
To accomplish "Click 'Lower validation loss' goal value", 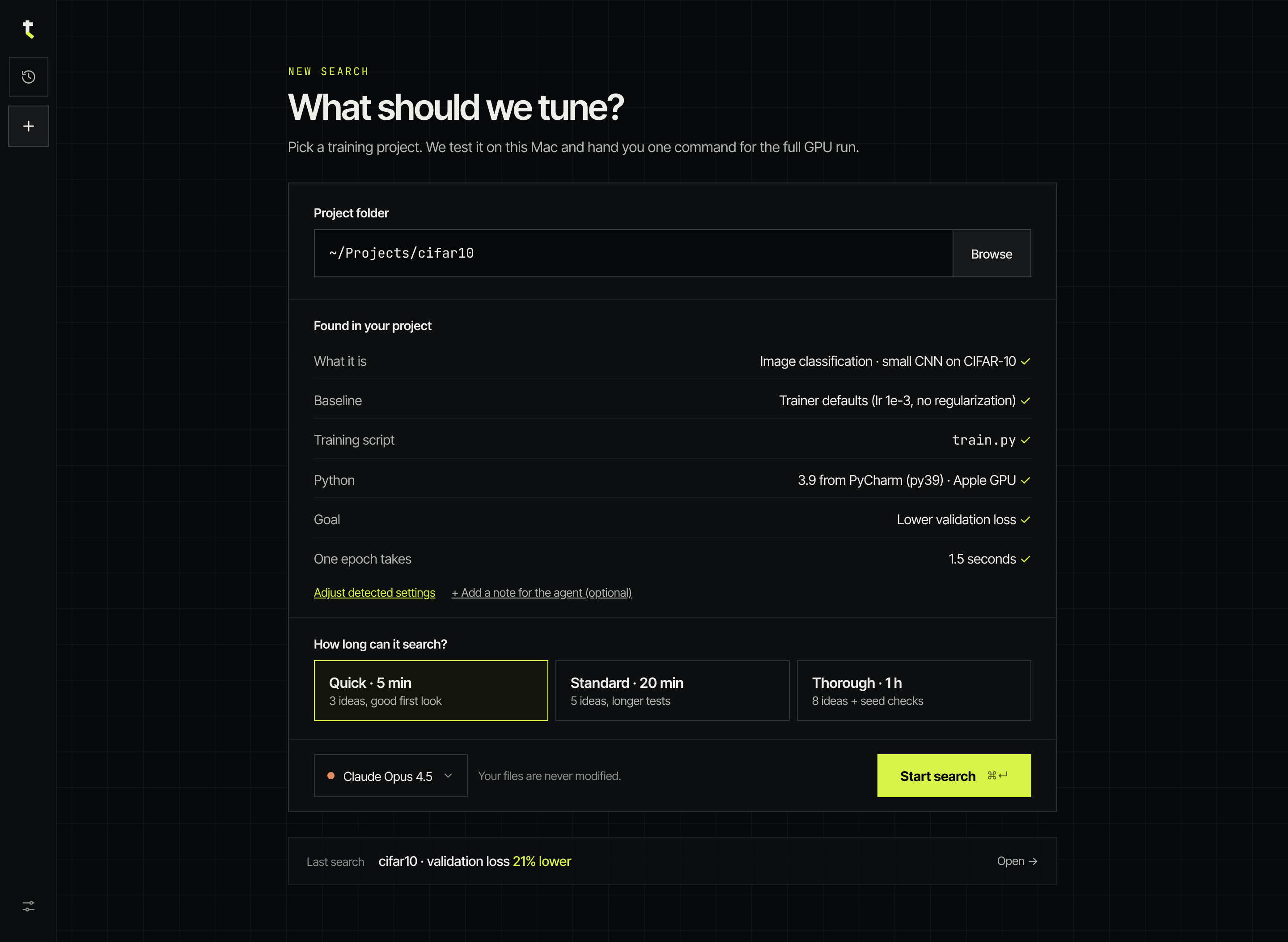I will 956,519.
